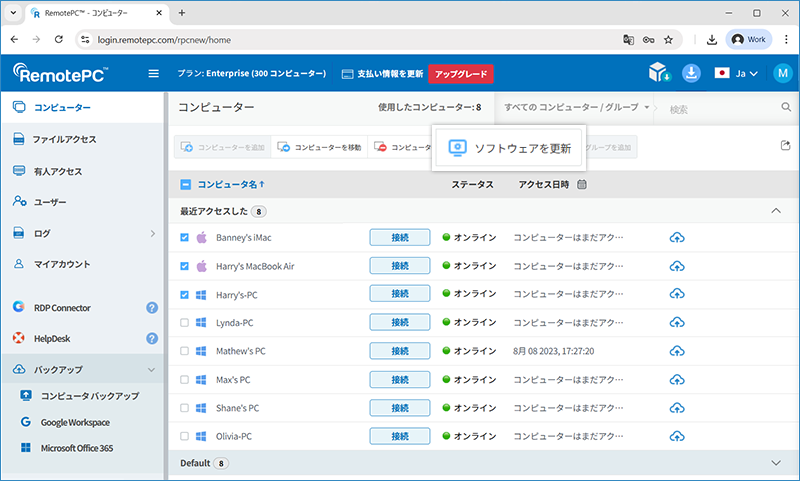Check the Lynda-PC checkbox
Viewport: 800px width, 481px height.
(x=184, y=322)
